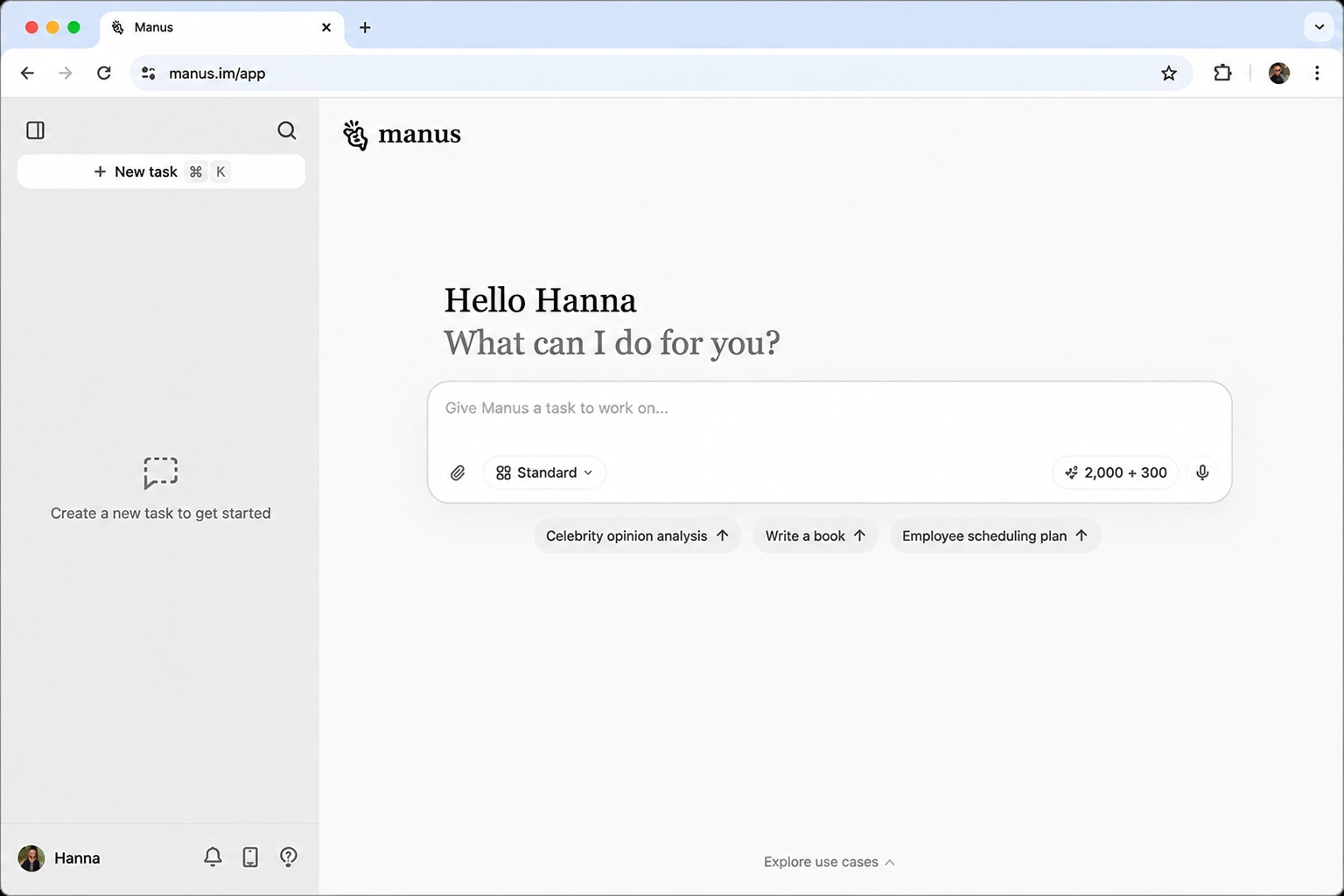1344x896 pixels.
Task: Open Hanna's profile avatar in sidebar
Action: [x=31, y=858]
